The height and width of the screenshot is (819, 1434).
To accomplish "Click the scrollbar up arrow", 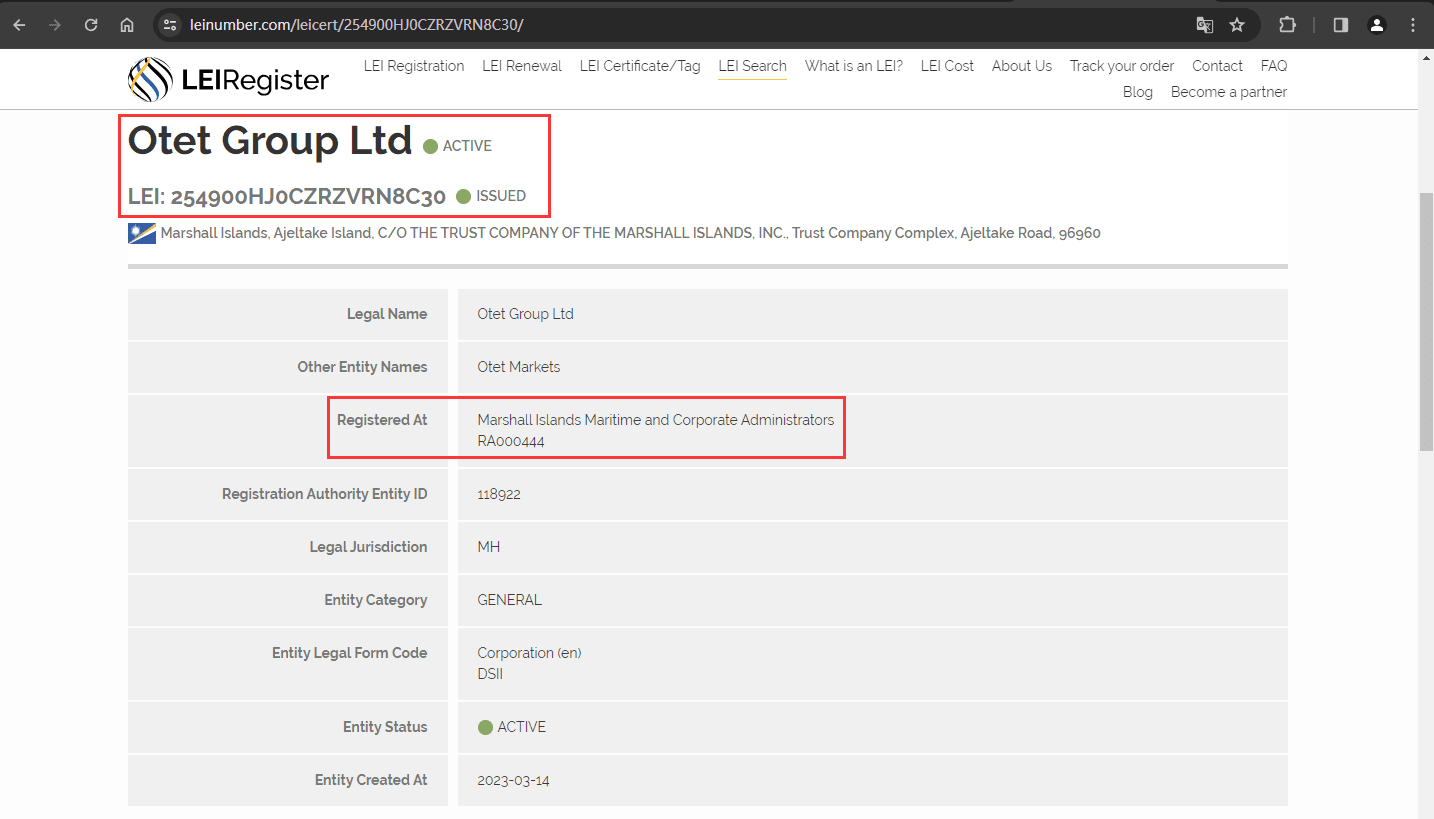I will tap(1426, 58).
